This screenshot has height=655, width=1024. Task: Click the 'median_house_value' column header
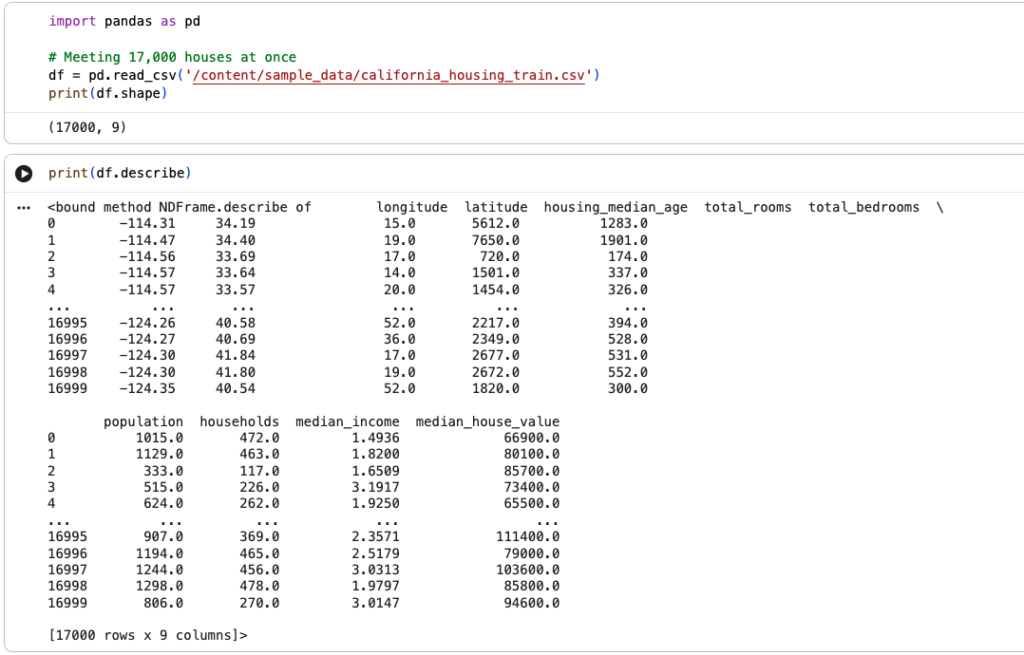pos(487,422)
